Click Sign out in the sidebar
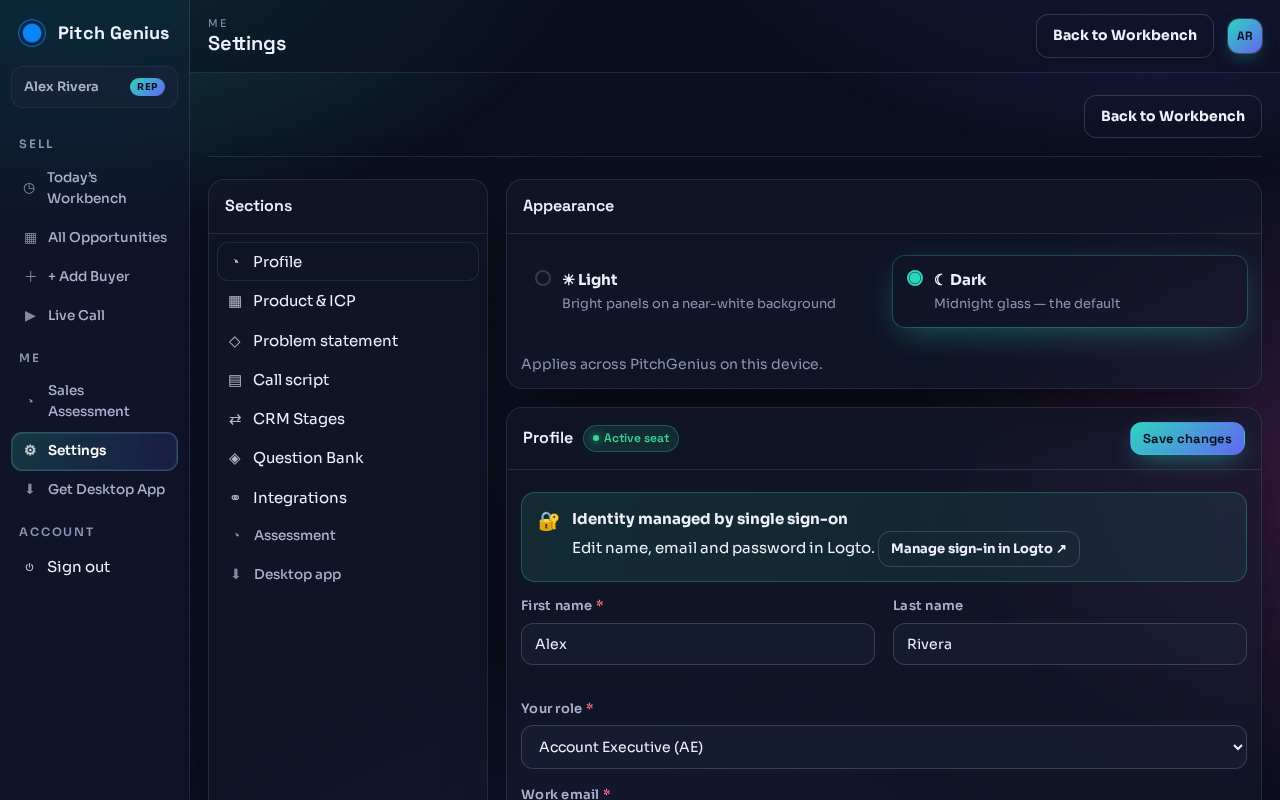This screenshot has width=1280, height=800. coord(94,567)
